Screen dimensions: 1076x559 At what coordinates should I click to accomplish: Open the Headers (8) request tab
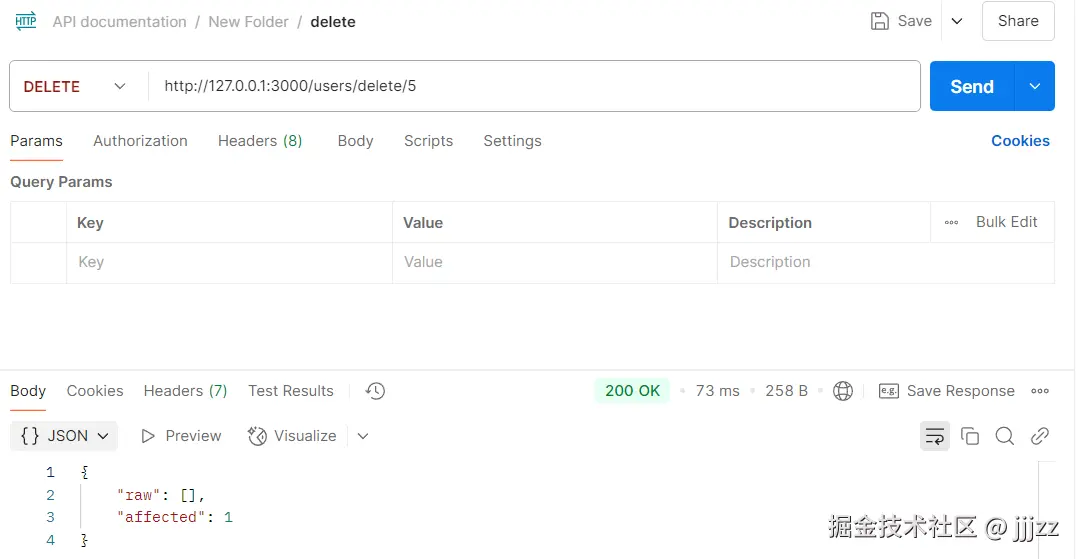tap(260, 141)
